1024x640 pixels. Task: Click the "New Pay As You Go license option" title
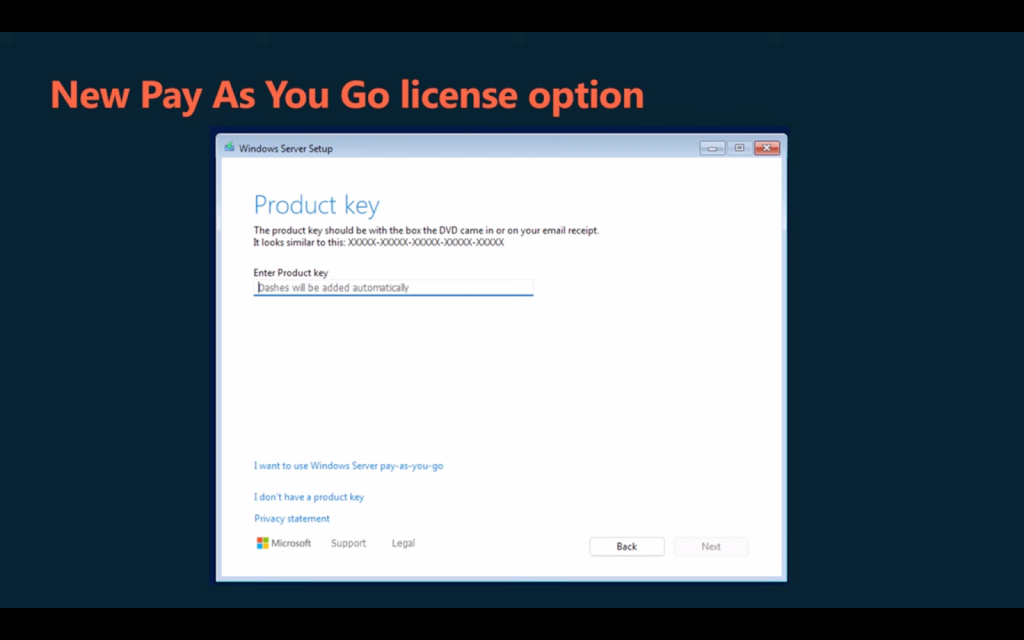(347, 95)
